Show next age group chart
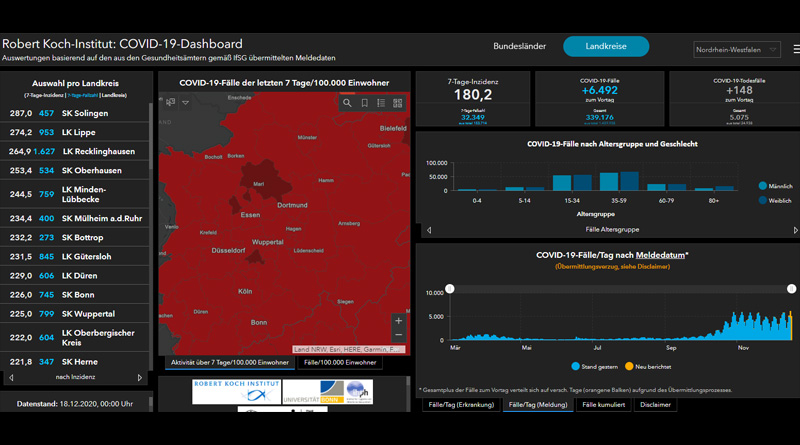Image resolution: width=800 pixels, height=445 pixels. (x=795, y=230)
